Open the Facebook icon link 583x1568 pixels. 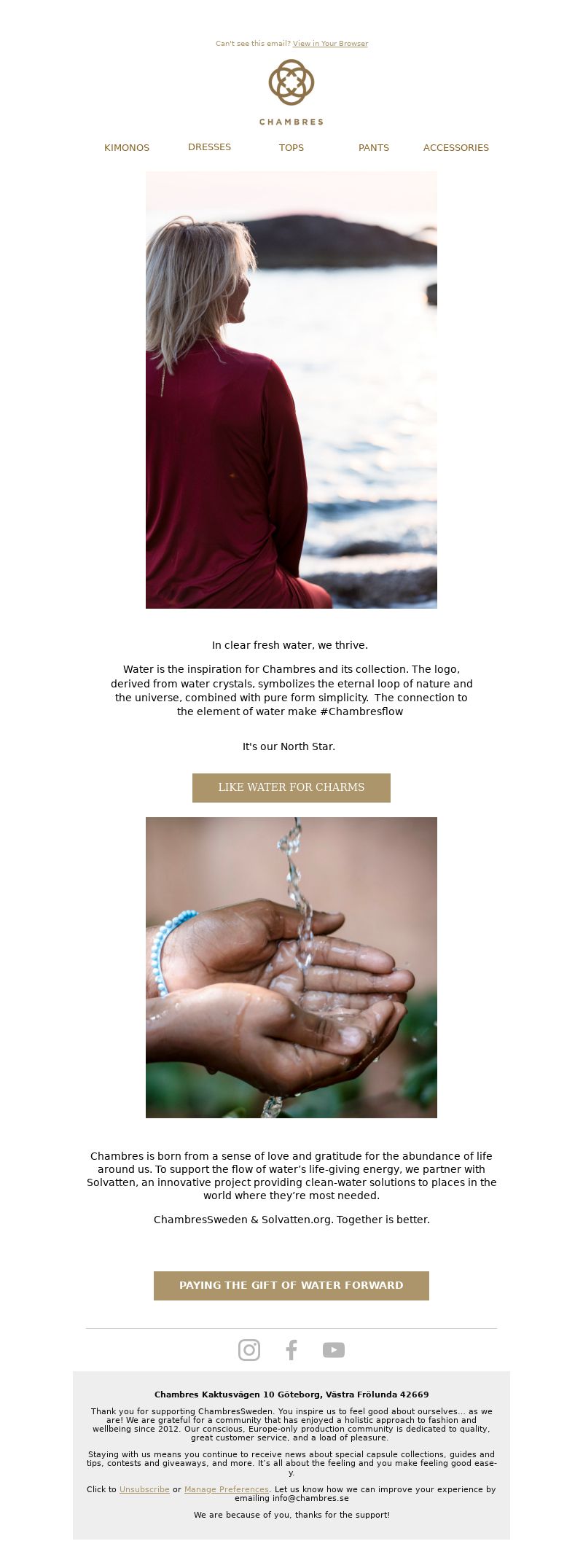(291, 1350)
